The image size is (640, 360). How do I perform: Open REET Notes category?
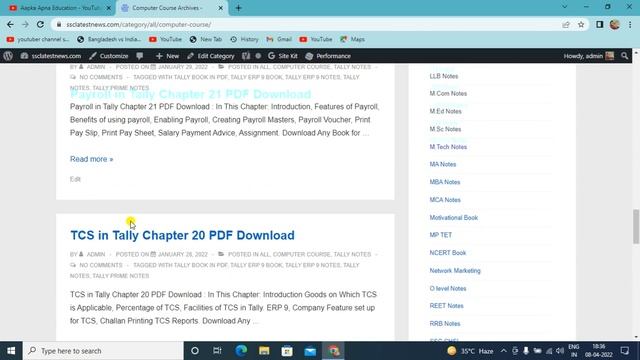(x=447, y=306)
